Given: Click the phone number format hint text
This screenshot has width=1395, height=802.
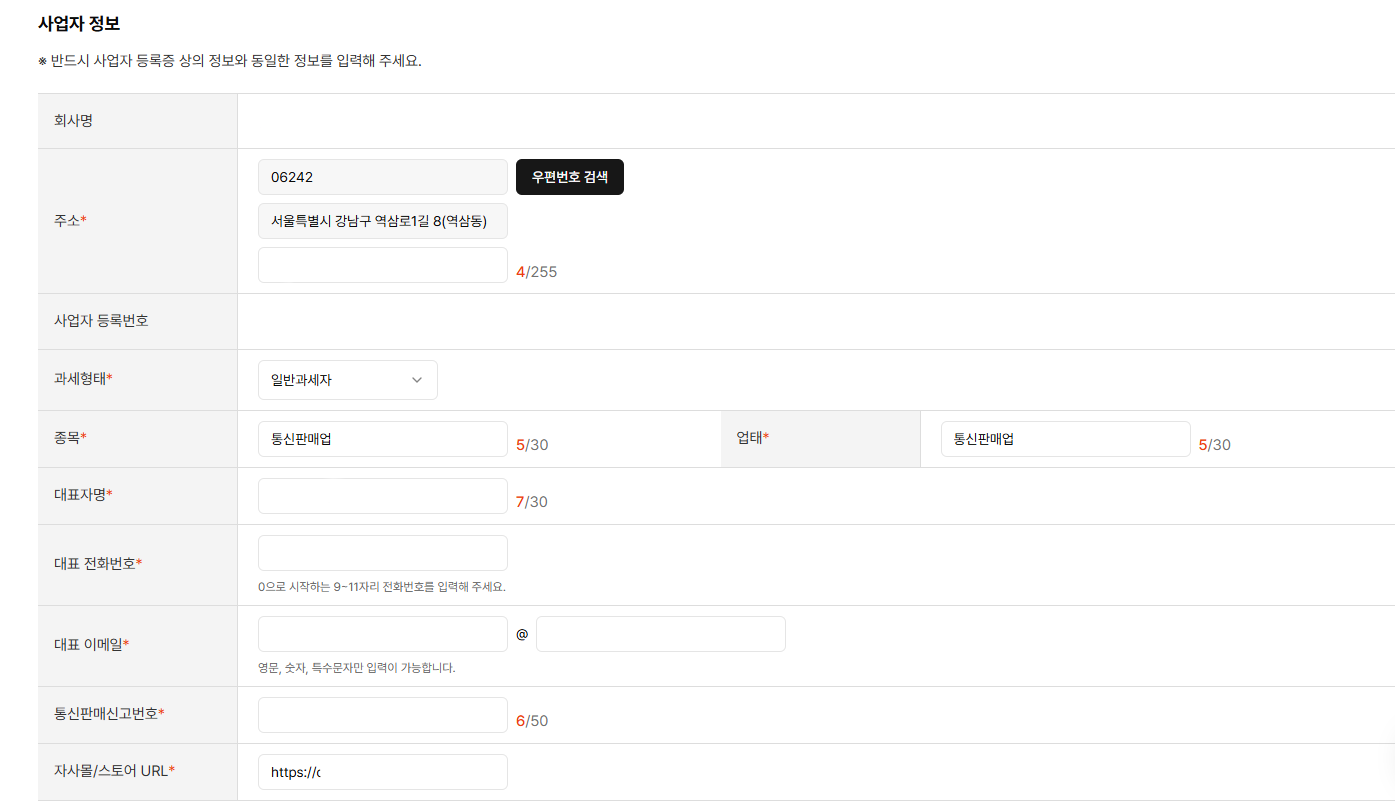Looking at the screenshot, I should coord(388,587).
